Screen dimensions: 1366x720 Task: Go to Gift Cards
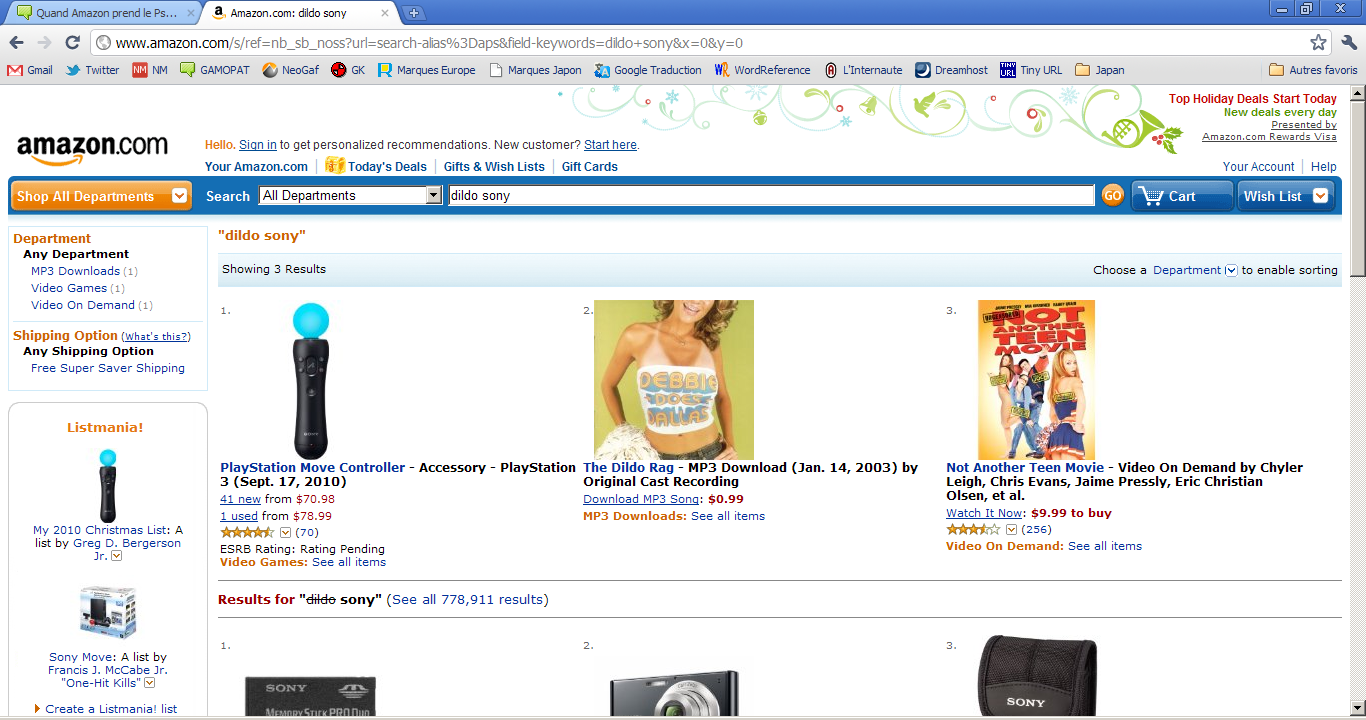[x=590, y=167]
